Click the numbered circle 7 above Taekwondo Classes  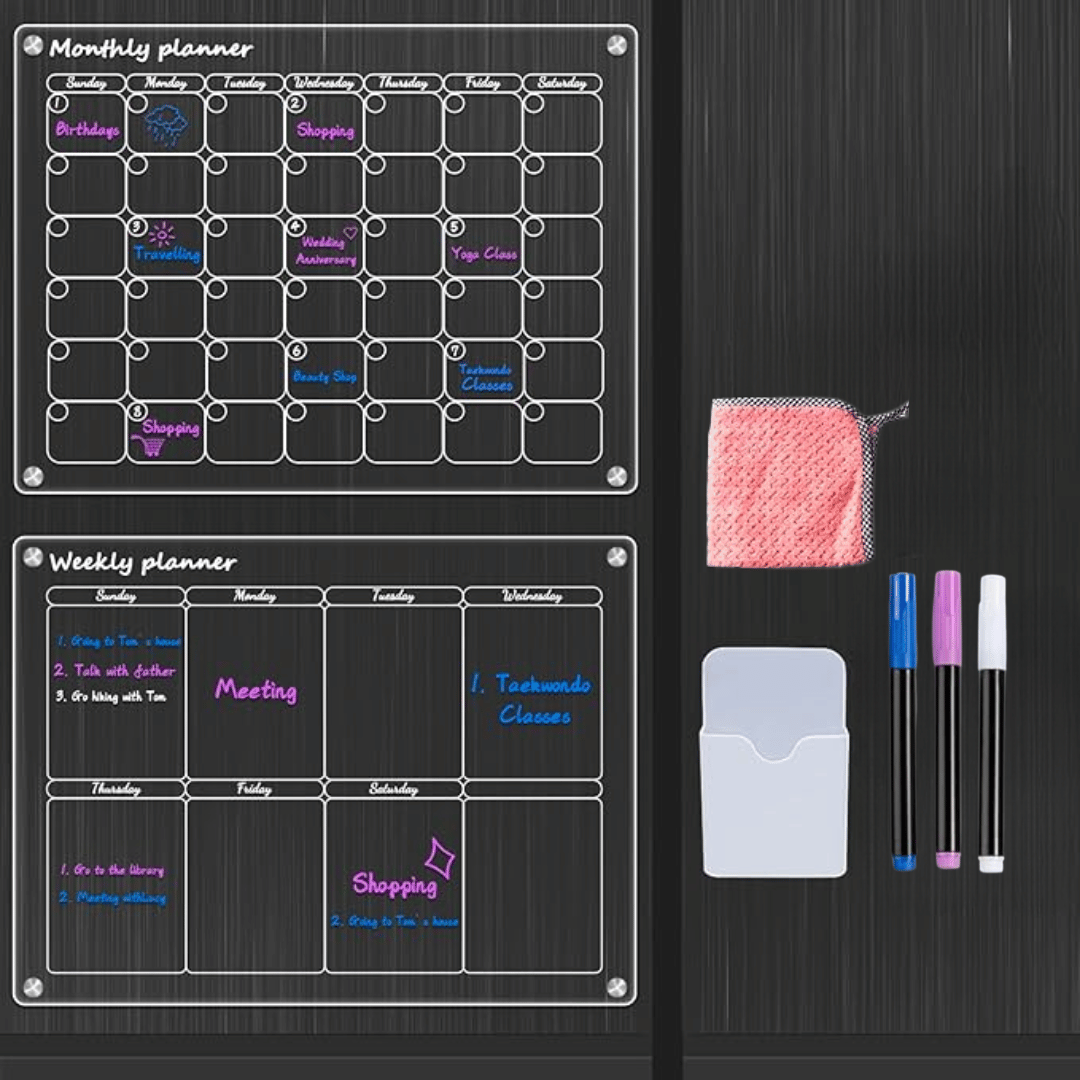point(455,350)
